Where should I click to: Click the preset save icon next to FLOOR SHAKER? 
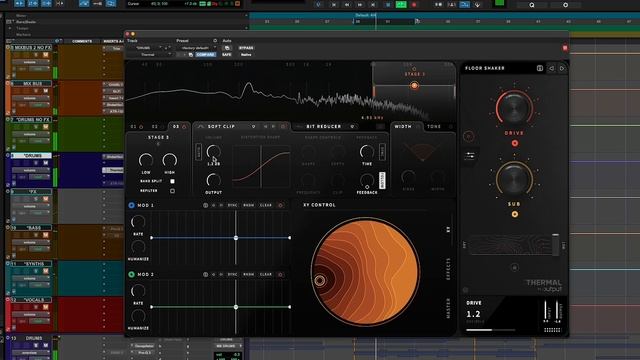(x=540, y=68)
